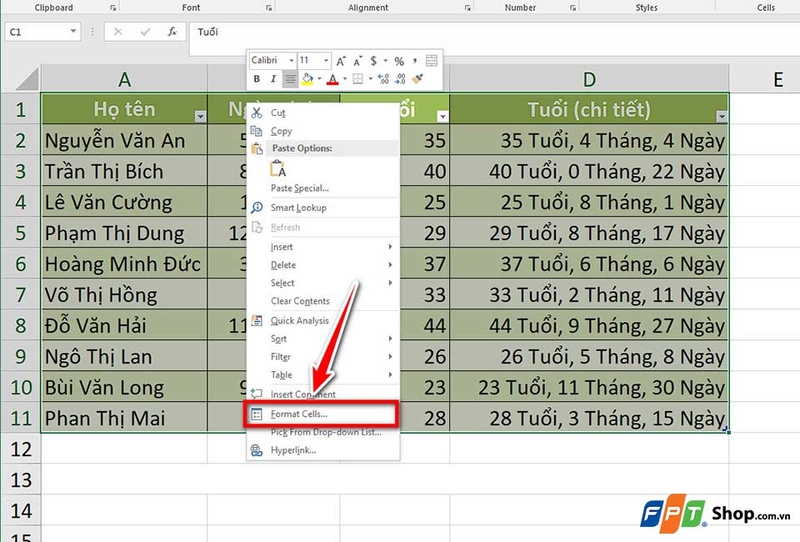Open the Clipboard group dialog launcher

pos(113,8)
